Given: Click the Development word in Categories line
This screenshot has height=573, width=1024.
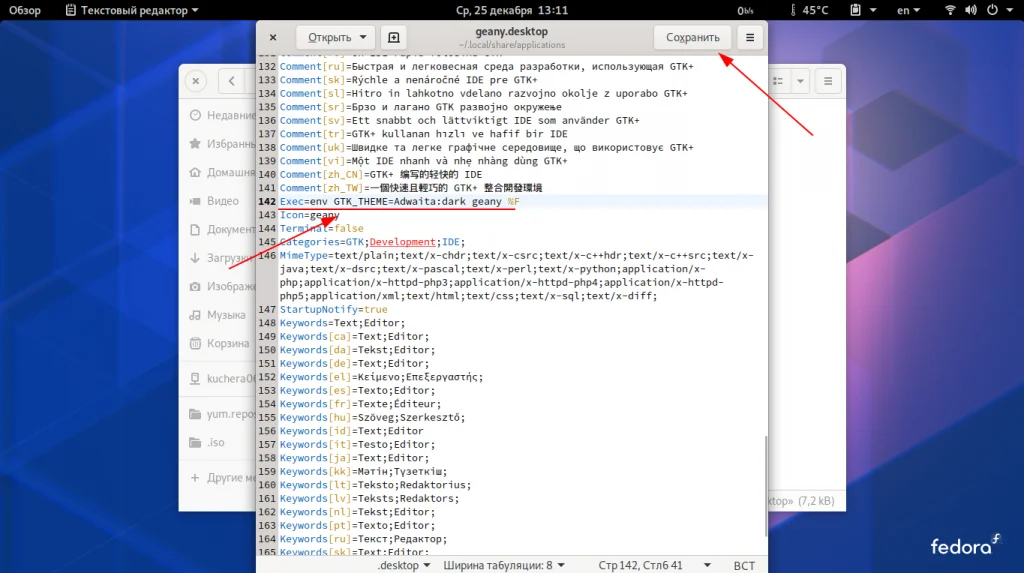Looking at the screenshot, I should (402, 242).
